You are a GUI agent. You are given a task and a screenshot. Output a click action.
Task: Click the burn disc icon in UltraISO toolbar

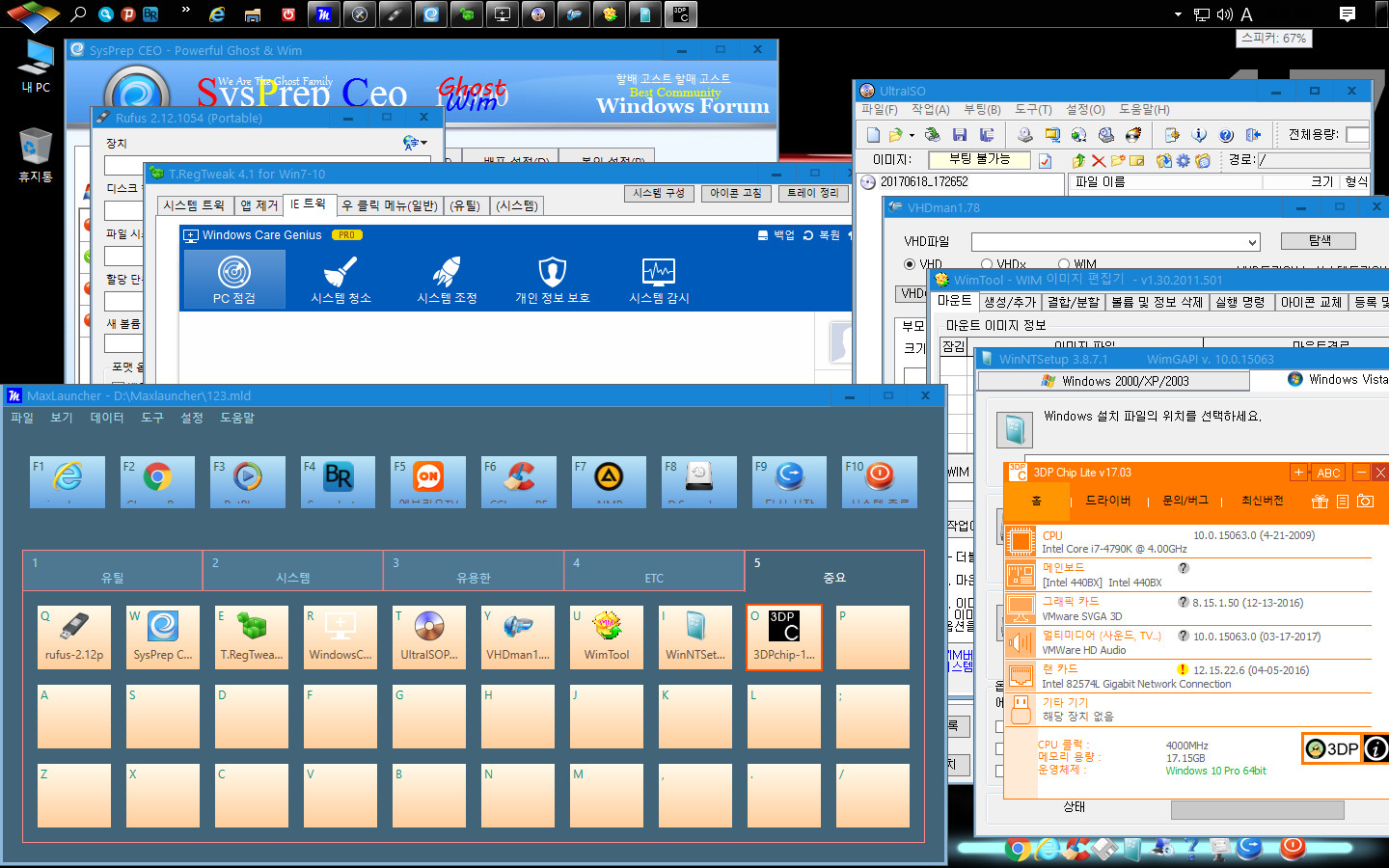tap(1133, 135)
